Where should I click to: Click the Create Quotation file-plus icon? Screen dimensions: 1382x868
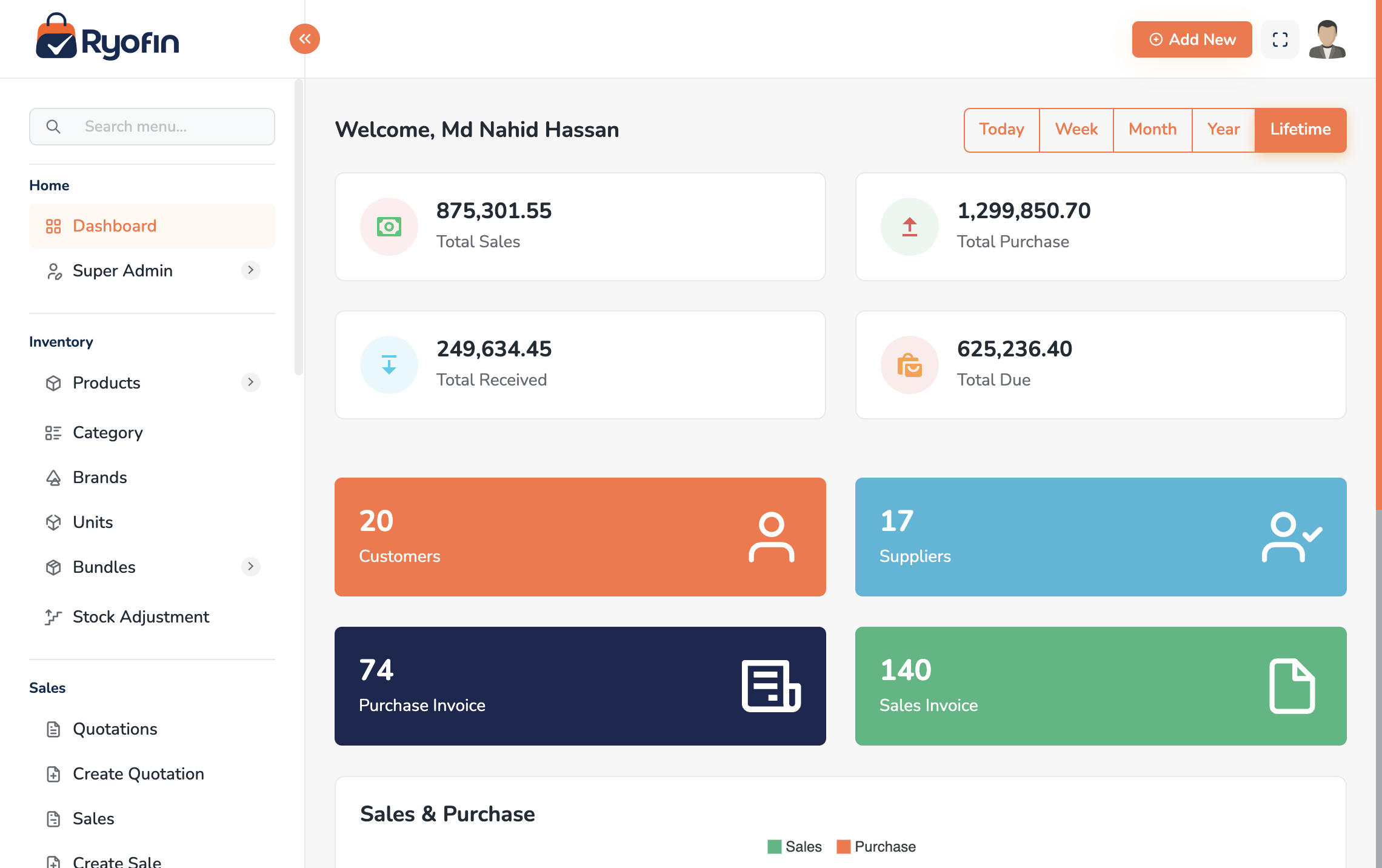tap(53, 774)
